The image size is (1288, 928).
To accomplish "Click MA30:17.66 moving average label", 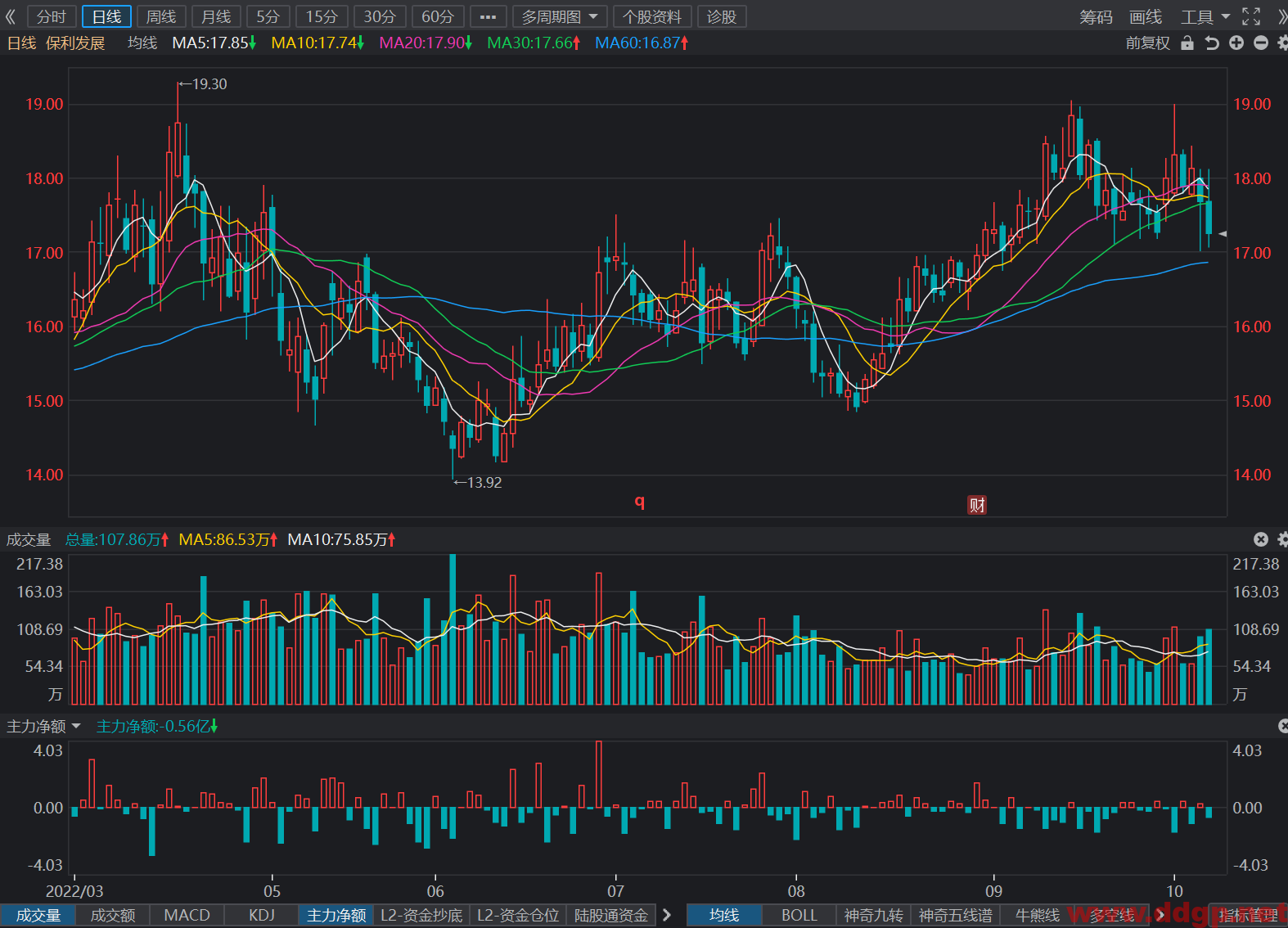I will point(534,43).
